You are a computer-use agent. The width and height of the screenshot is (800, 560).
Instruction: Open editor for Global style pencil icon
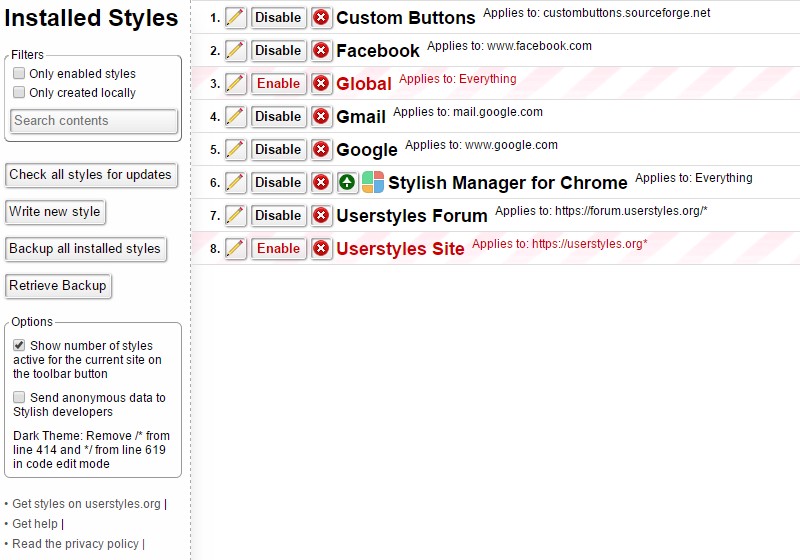coord(235,84)
